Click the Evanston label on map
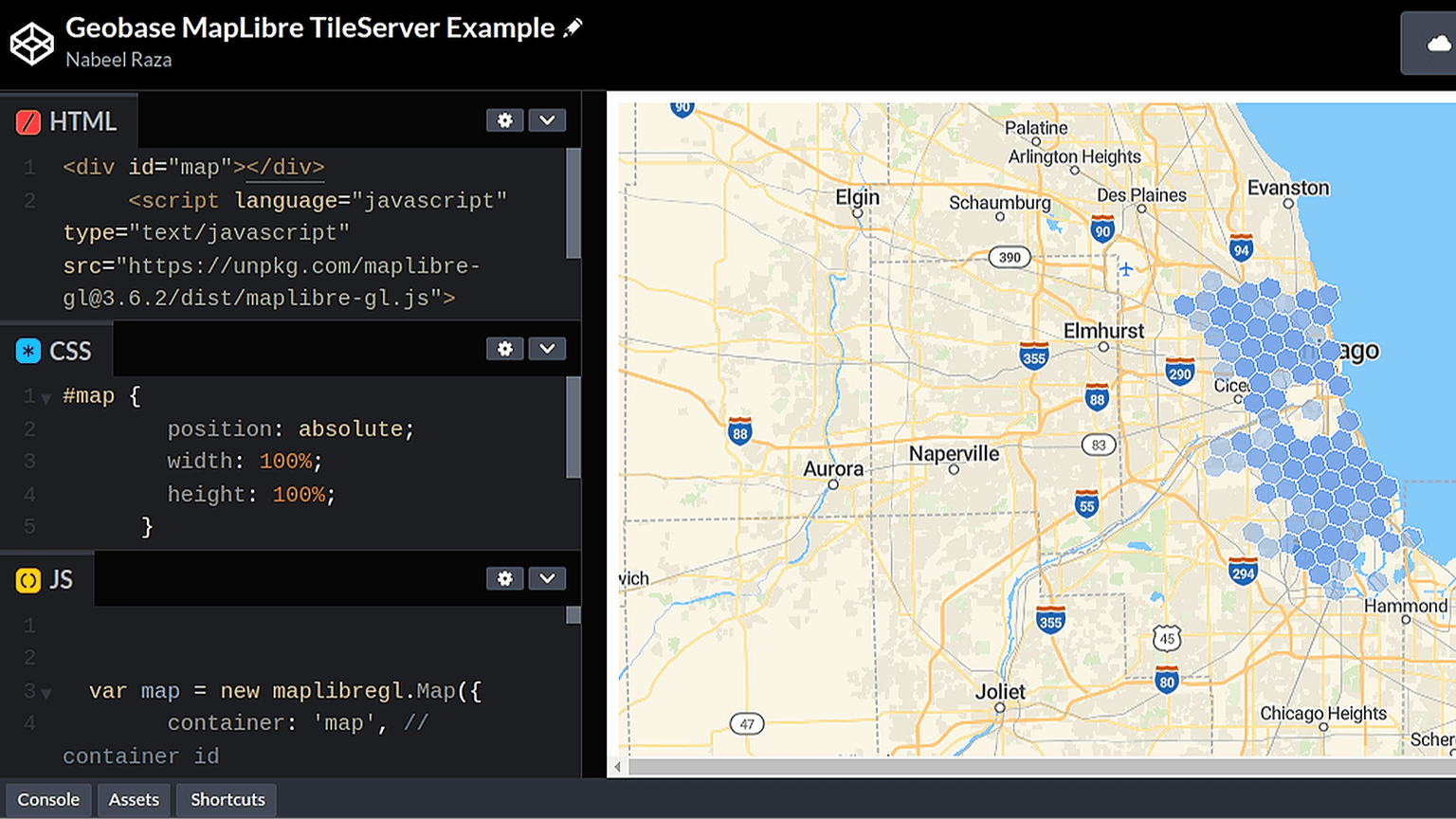 1288,188
